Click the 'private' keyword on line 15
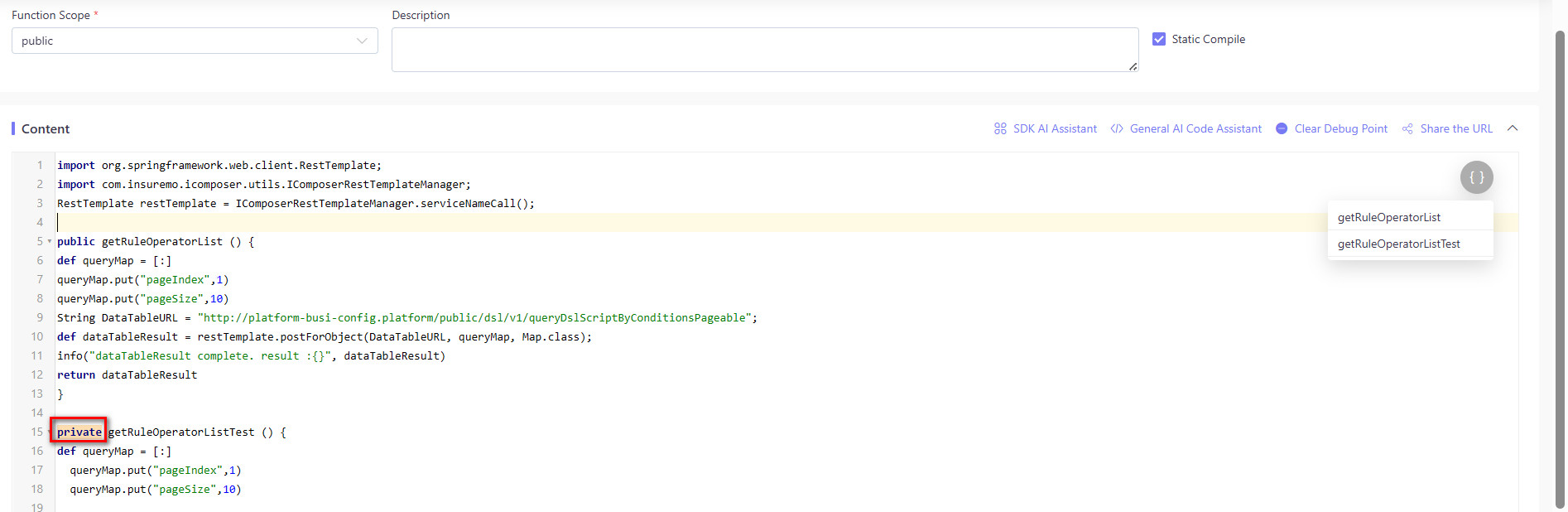 [79, 432]
